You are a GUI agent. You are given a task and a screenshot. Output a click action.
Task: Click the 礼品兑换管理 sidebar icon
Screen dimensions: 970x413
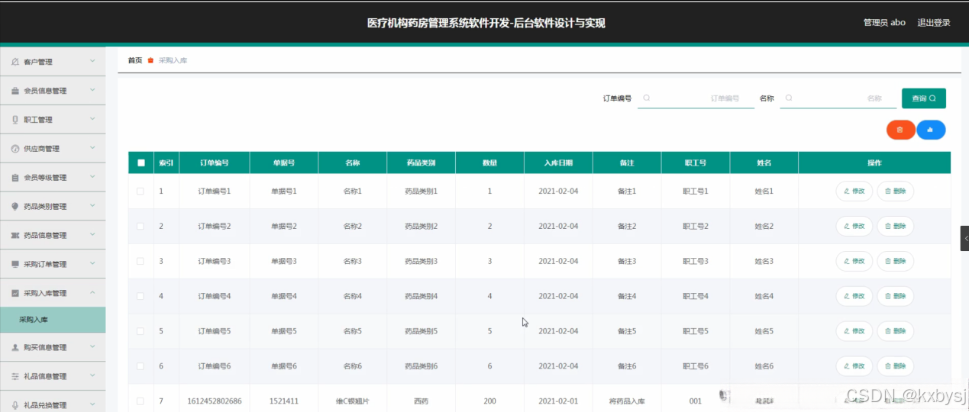click(x=15, y=406)
